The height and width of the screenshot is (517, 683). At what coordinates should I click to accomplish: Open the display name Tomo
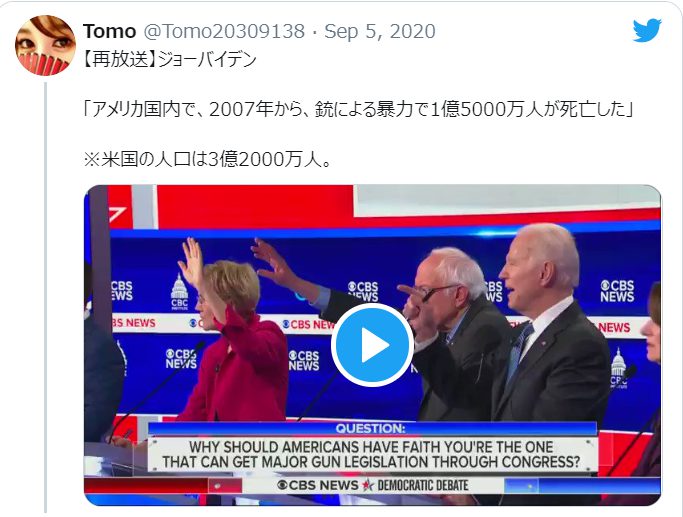tap(109, 31)
